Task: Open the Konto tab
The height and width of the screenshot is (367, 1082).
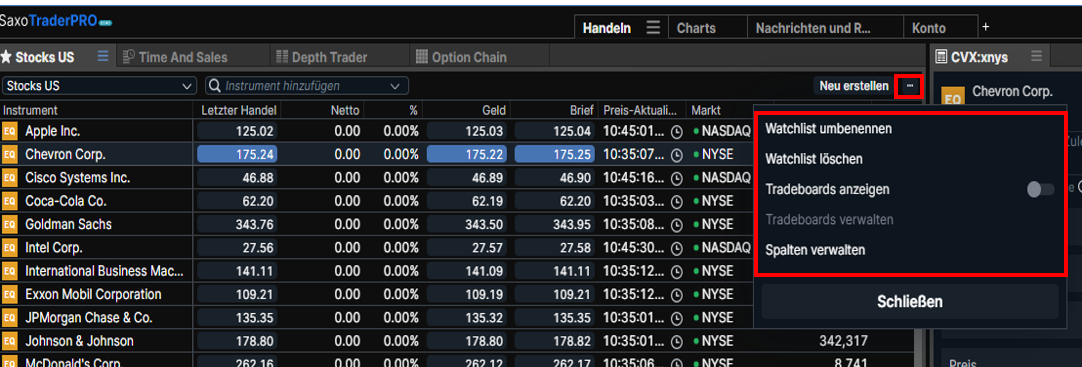Action: pyautogui.click(x=929, y=28)
